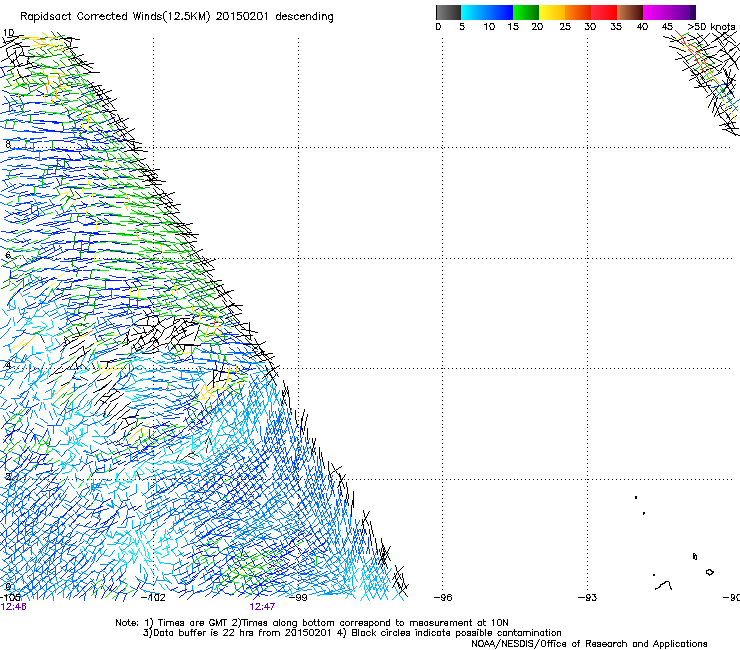Click the '4' latitude axis label
The width and height of the screenshot is (740, 650).
pos(8,365)
